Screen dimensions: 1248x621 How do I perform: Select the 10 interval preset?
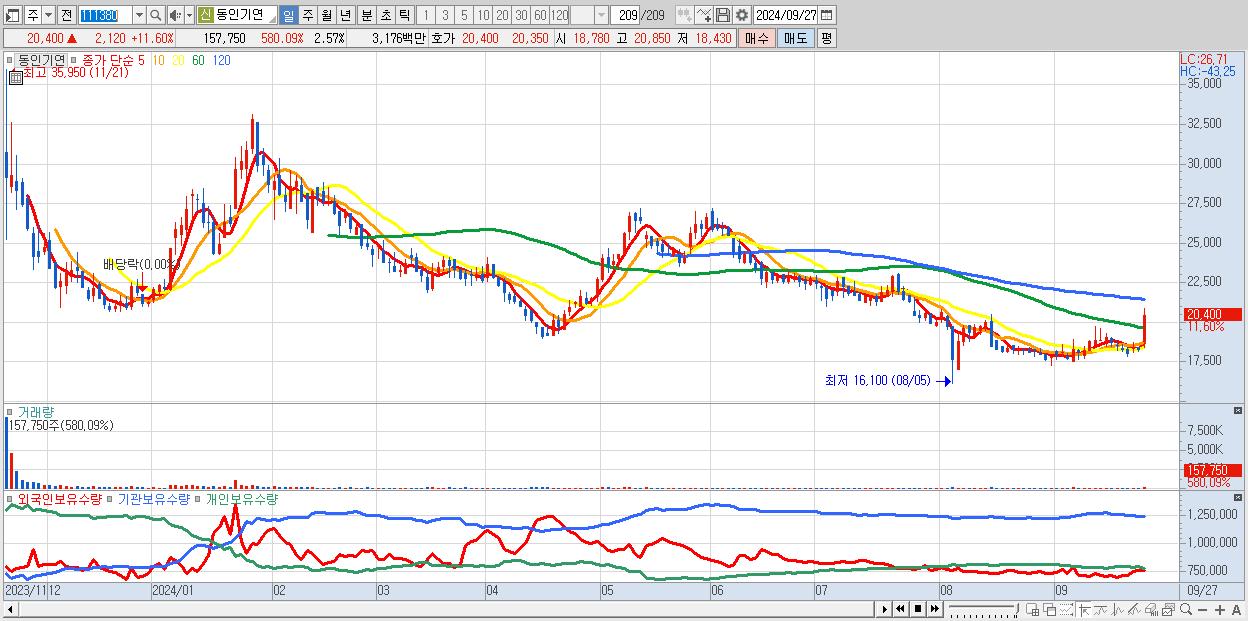click(483, 15)
